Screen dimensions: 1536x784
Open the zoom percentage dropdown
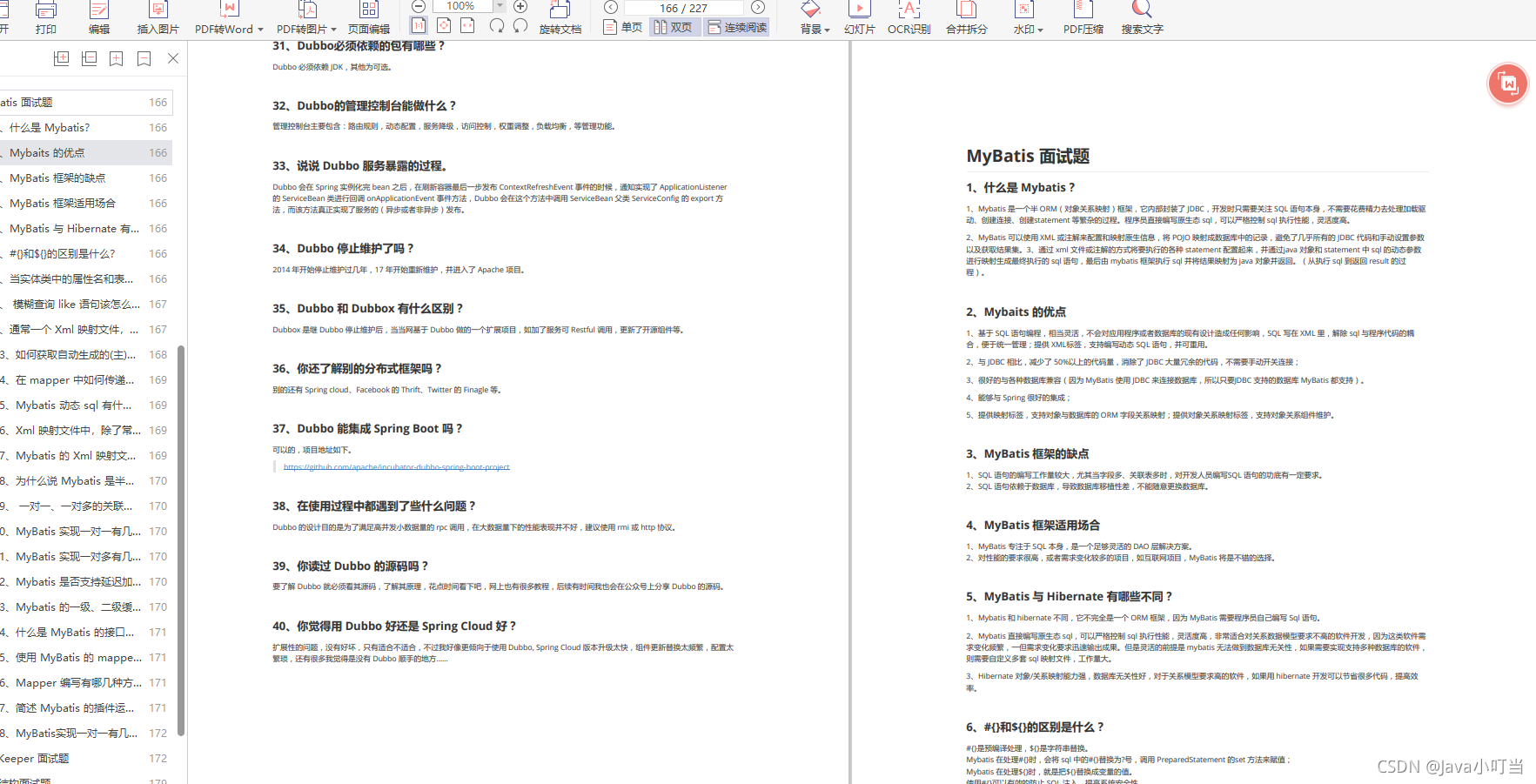click(500, 6)
